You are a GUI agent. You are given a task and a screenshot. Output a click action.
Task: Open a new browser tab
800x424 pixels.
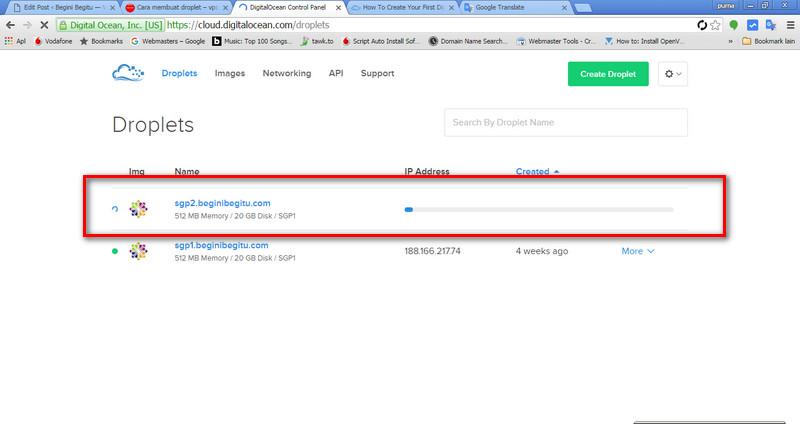pyautogui.click(x=583, y=8)
